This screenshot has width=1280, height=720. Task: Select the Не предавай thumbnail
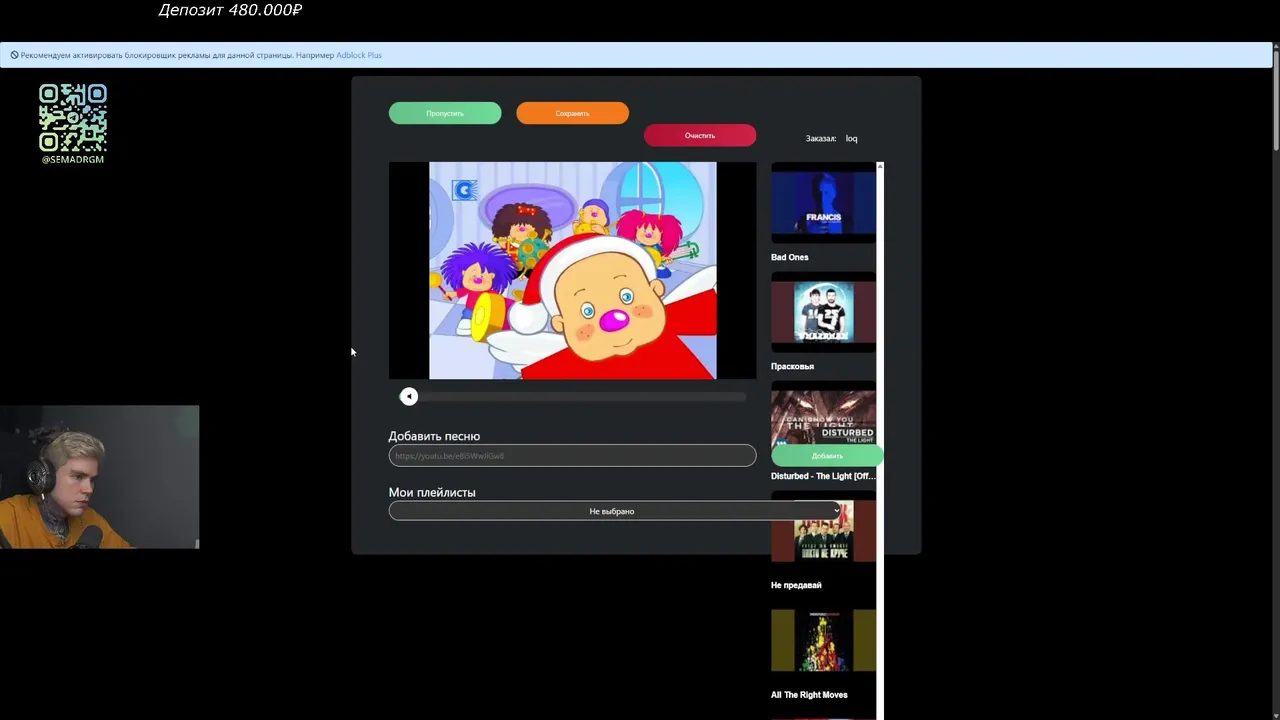823,531
